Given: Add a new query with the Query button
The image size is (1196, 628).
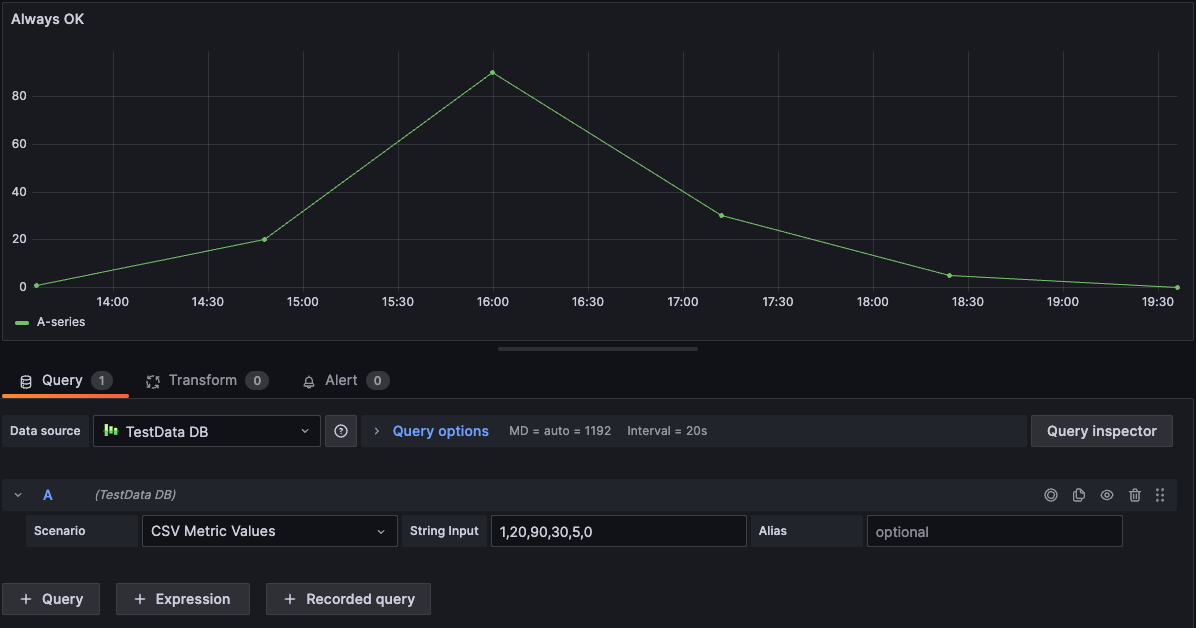Looking at the screenshot, I should tap(51, 598).
